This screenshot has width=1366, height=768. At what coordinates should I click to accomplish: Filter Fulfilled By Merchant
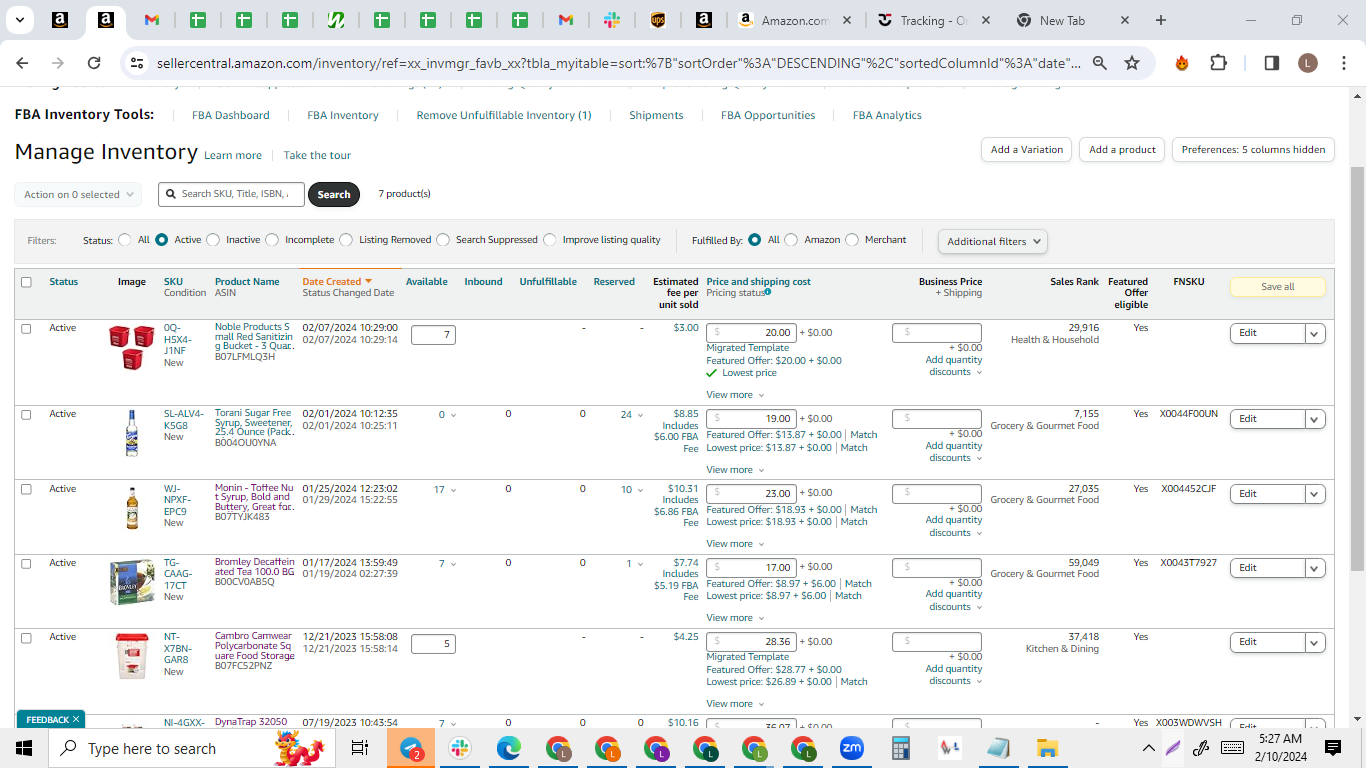pos(852,240)
